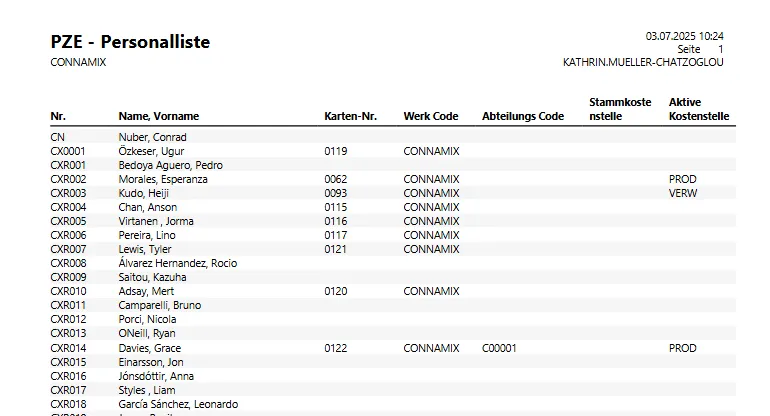Viewport: 770px width, 416px height.
Task: Select card number 0093 for Kudo, Heiji
Action: (335, 193)
